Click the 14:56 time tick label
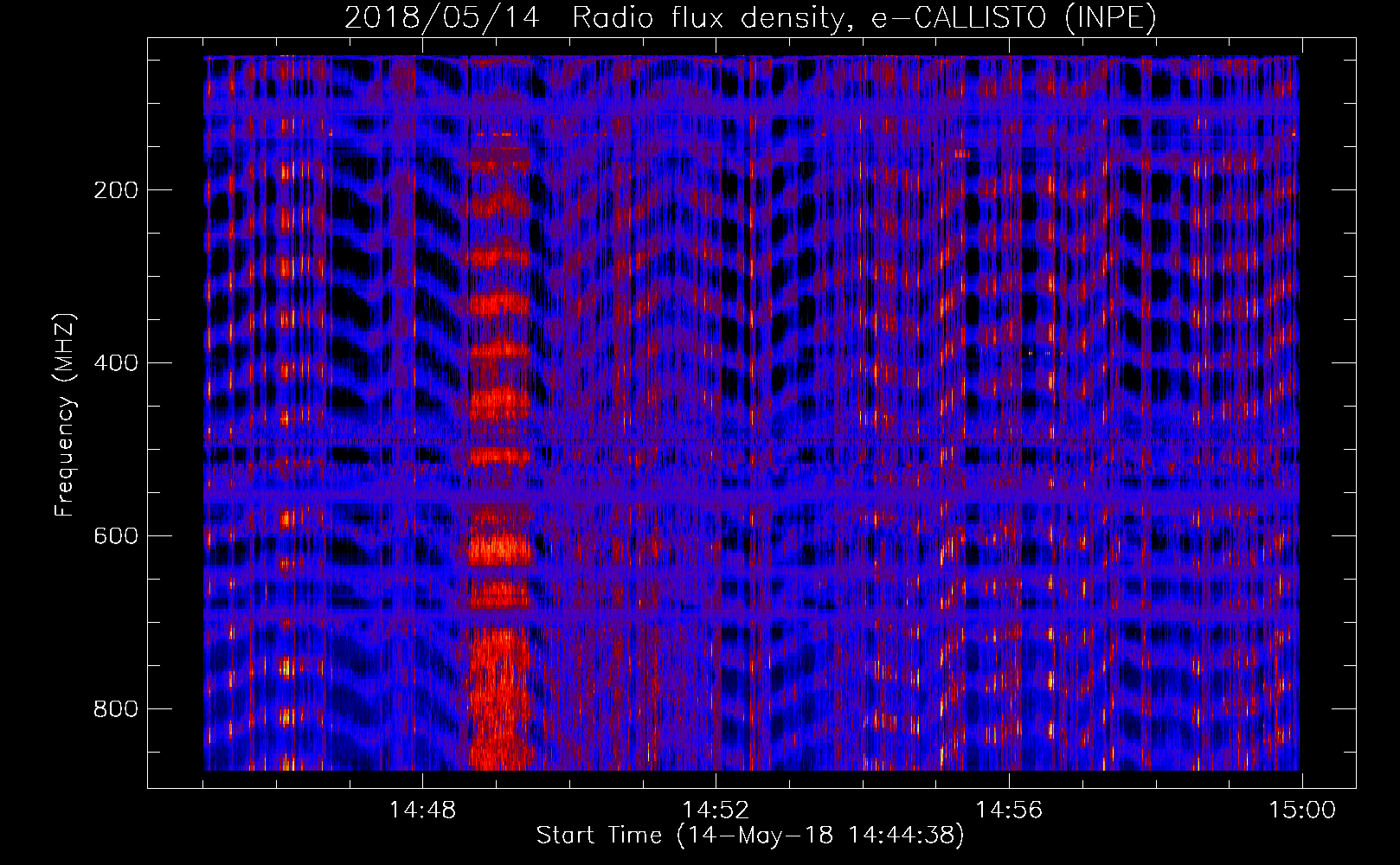 [1009, 811]
